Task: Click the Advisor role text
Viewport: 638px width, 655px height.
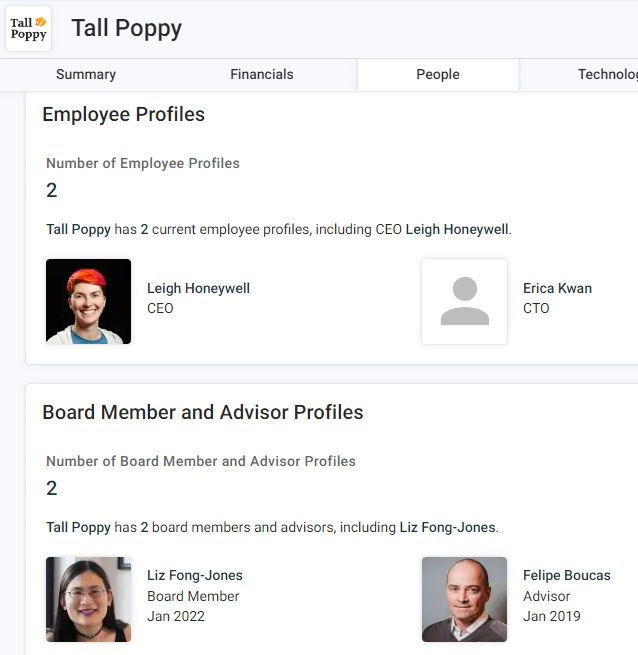Action: [546, 596]
